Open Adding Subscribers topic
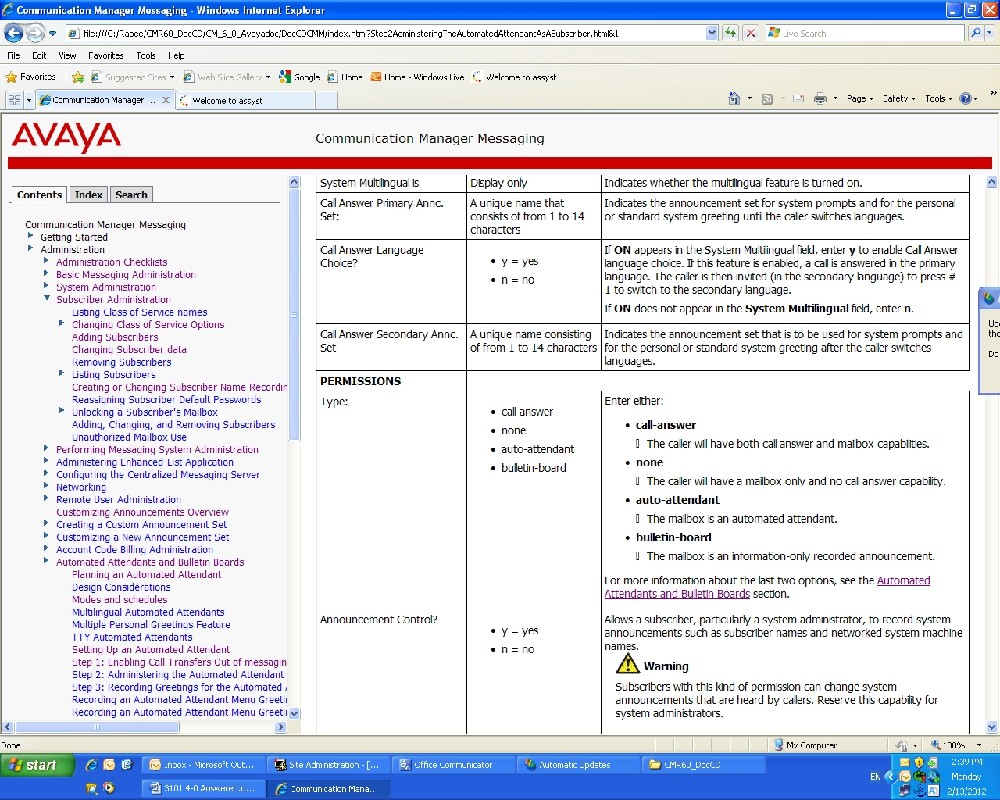 (115, 337)
